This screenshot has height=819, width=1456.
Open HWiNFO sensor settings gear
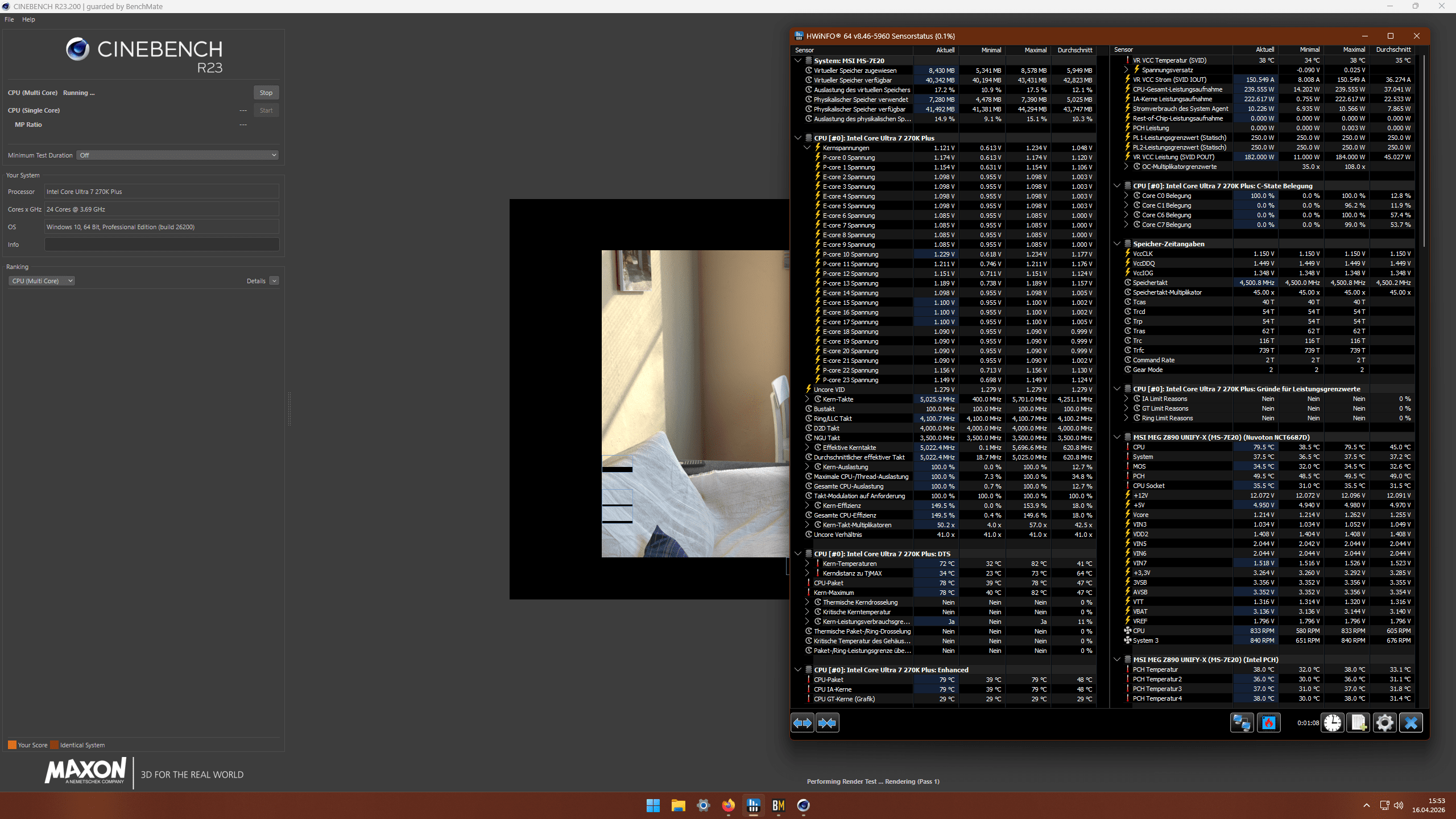point(1384,723)
